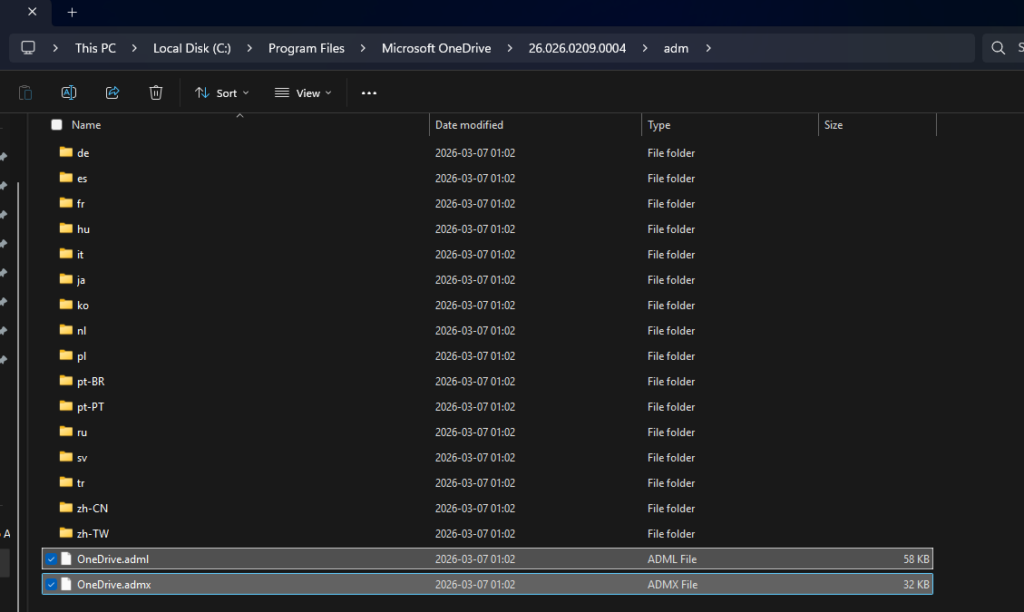The image size is (1024, 612).
Task: Sort by the Date modified column header
Action: 469,125
